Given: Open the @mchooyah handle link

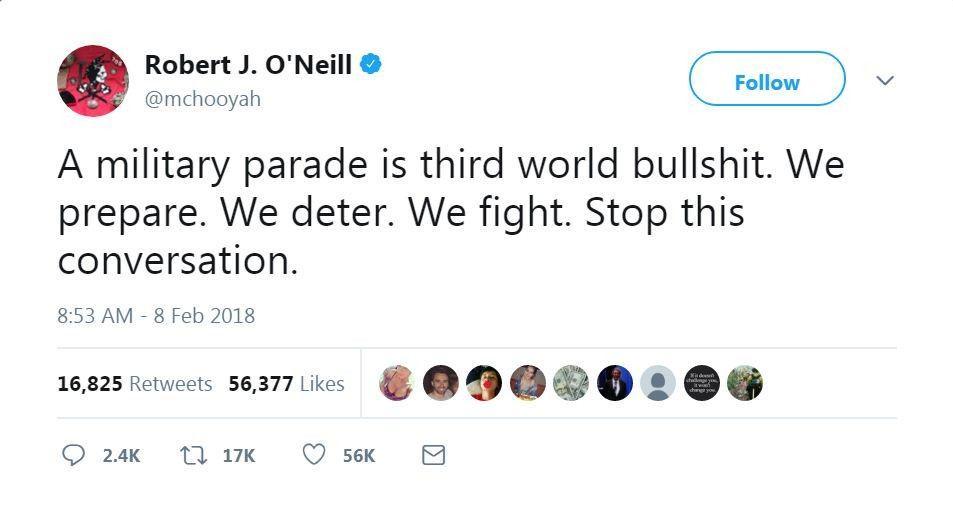Looking at the screenshot, I should coord(202,98).
